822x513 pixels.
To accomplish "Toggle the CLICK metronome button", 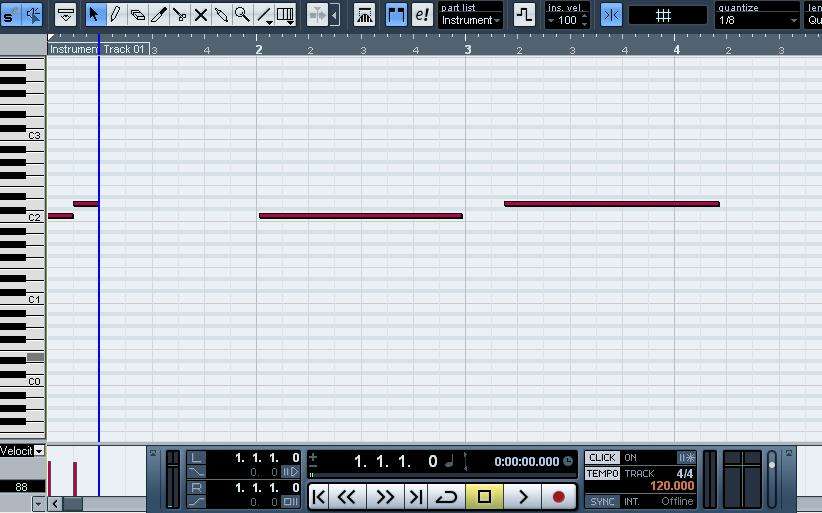I will pyautogui.click(x=602, y=457).
